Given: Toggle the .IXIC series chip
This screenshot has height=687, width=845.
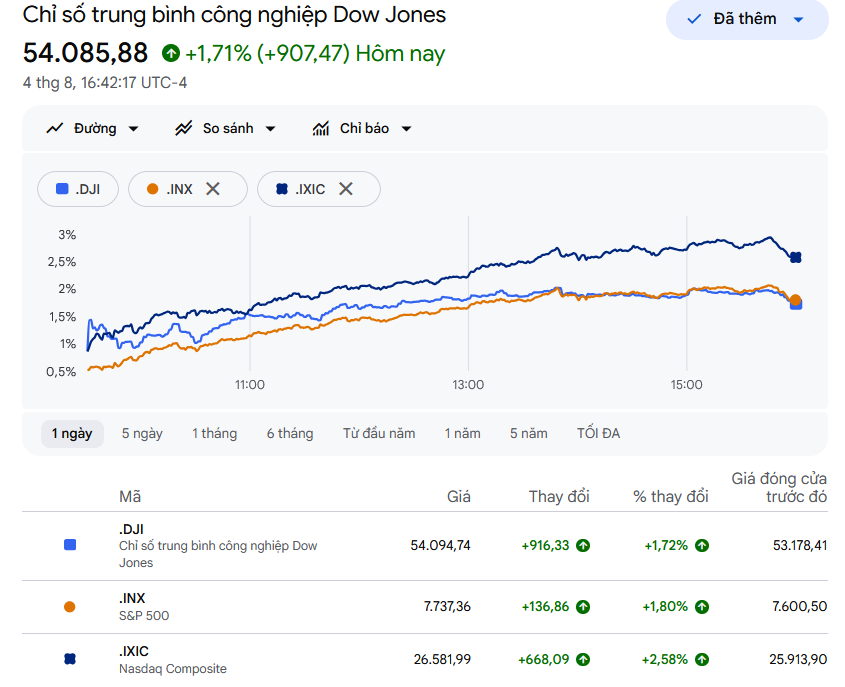Looking at the screenshot, I should coord(301,189).
